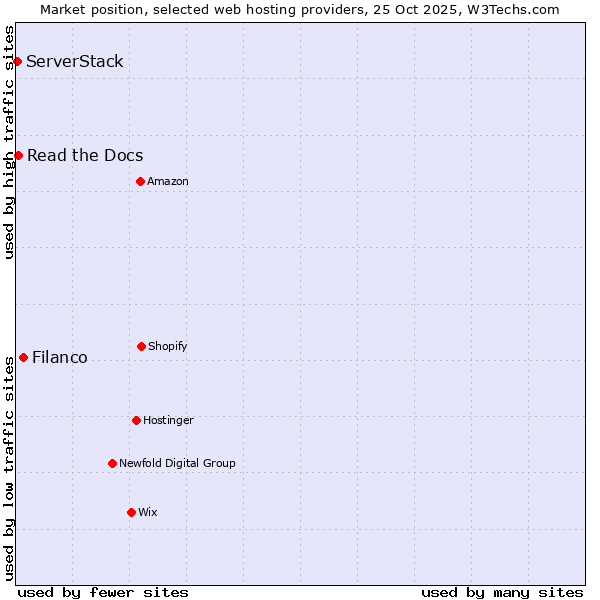This screenshot has height=600, width=600.
Task: Click the red dot beside Shopify
Action: pos(141,346)
